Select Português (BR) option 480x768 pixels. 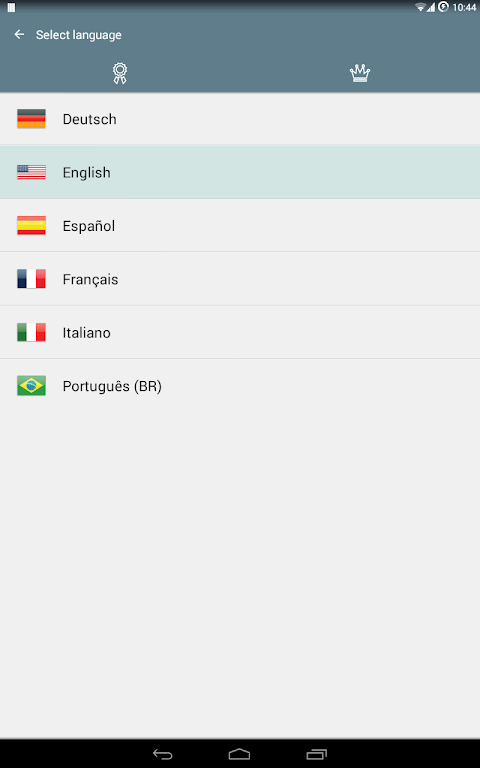coord(240,386)
